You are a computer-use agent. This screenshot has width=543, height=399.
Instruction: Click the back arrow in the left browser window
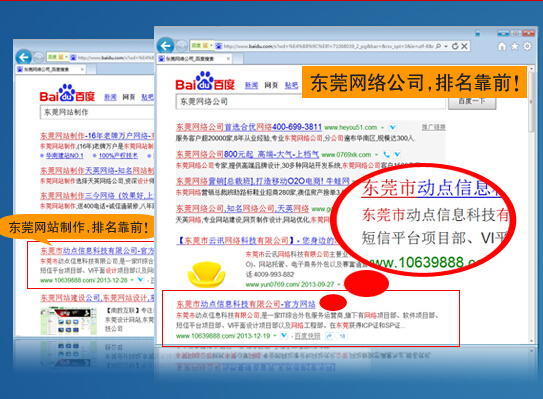coord(24,57)
